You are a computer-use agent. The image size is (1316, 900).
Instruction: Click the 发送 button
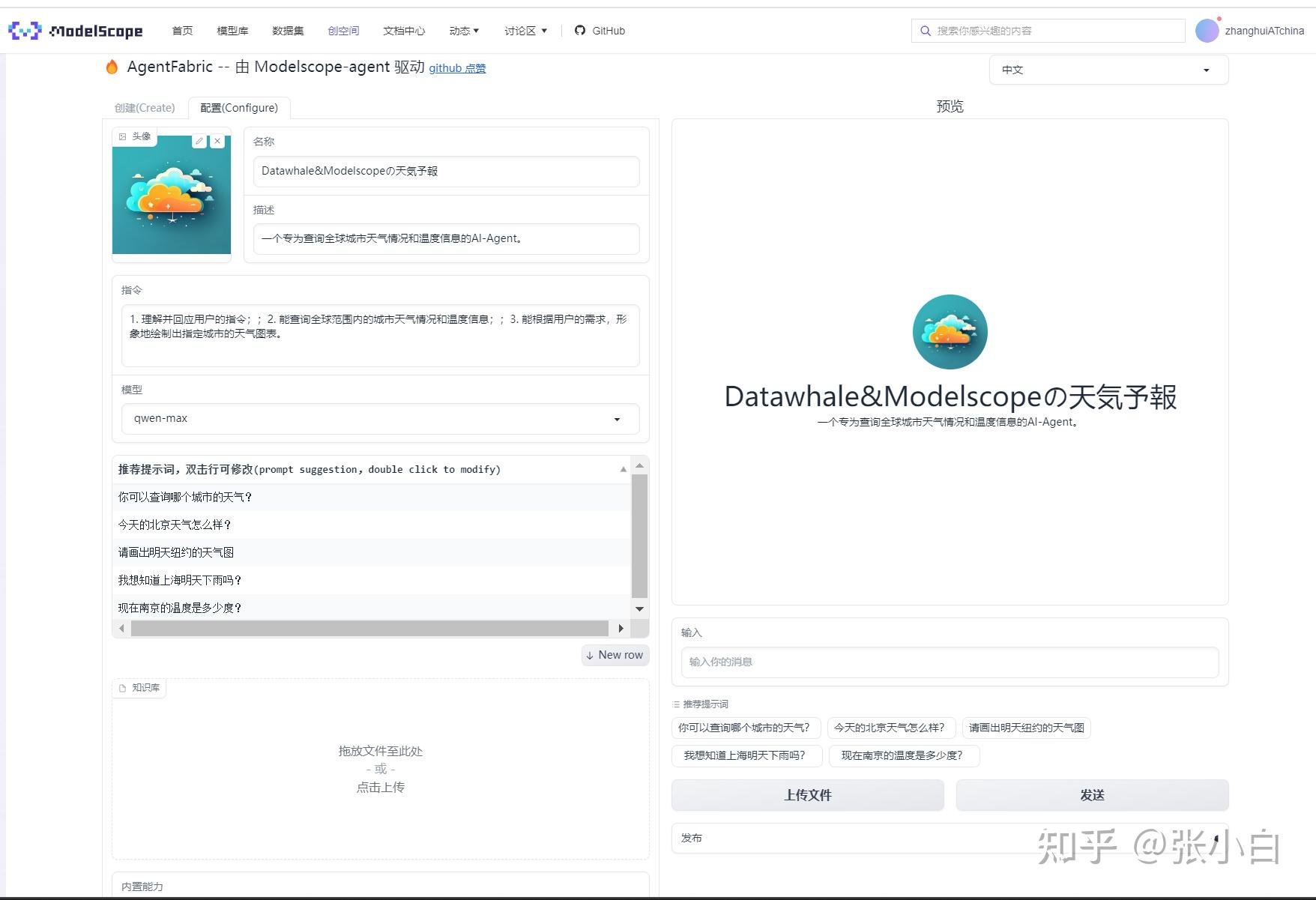point(1092,795)
